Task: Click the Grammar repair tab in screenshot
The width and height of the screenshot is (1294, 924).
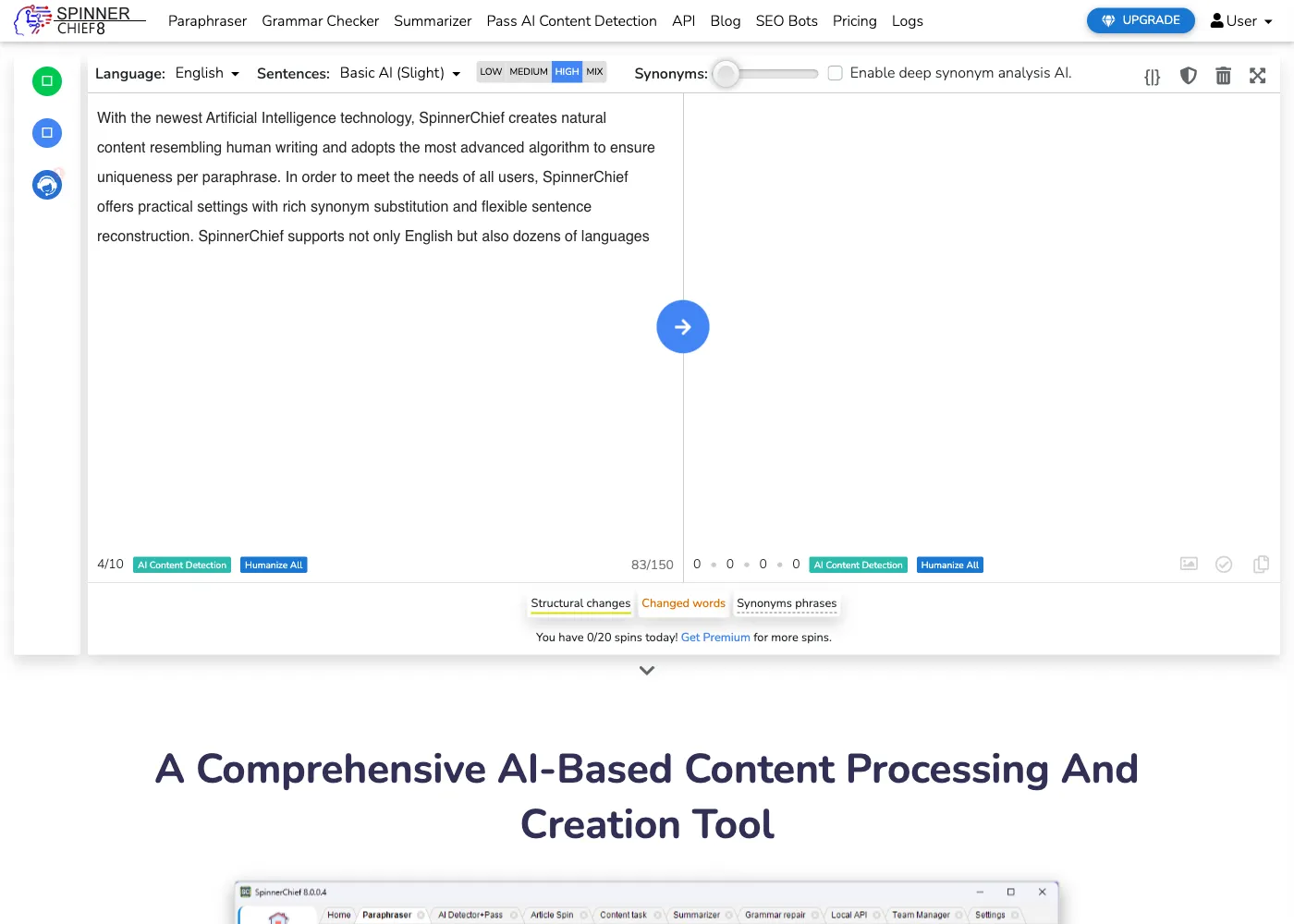Action: point(775,915)
